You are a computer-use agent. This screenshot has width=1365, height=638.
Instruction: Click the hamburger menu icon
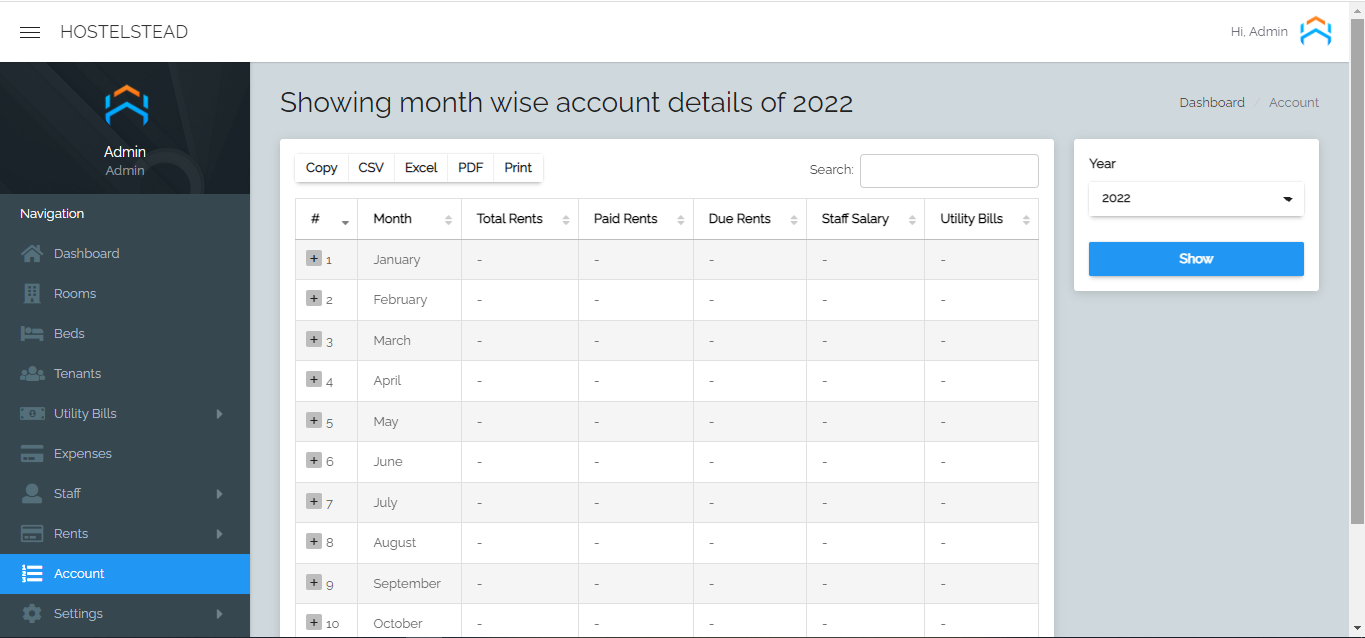[30, 32]
